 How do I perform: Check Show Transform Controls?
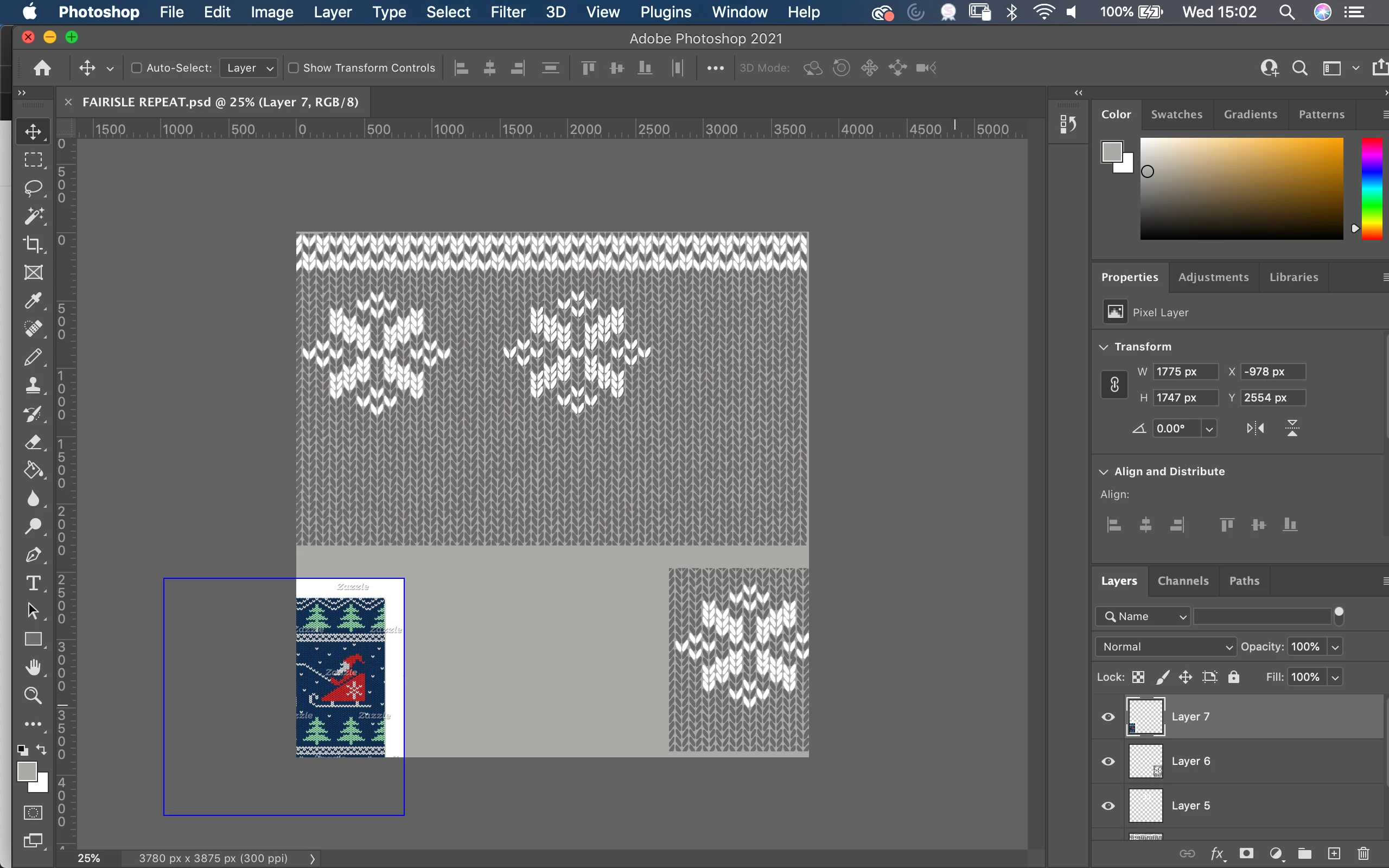coord(294,68)
